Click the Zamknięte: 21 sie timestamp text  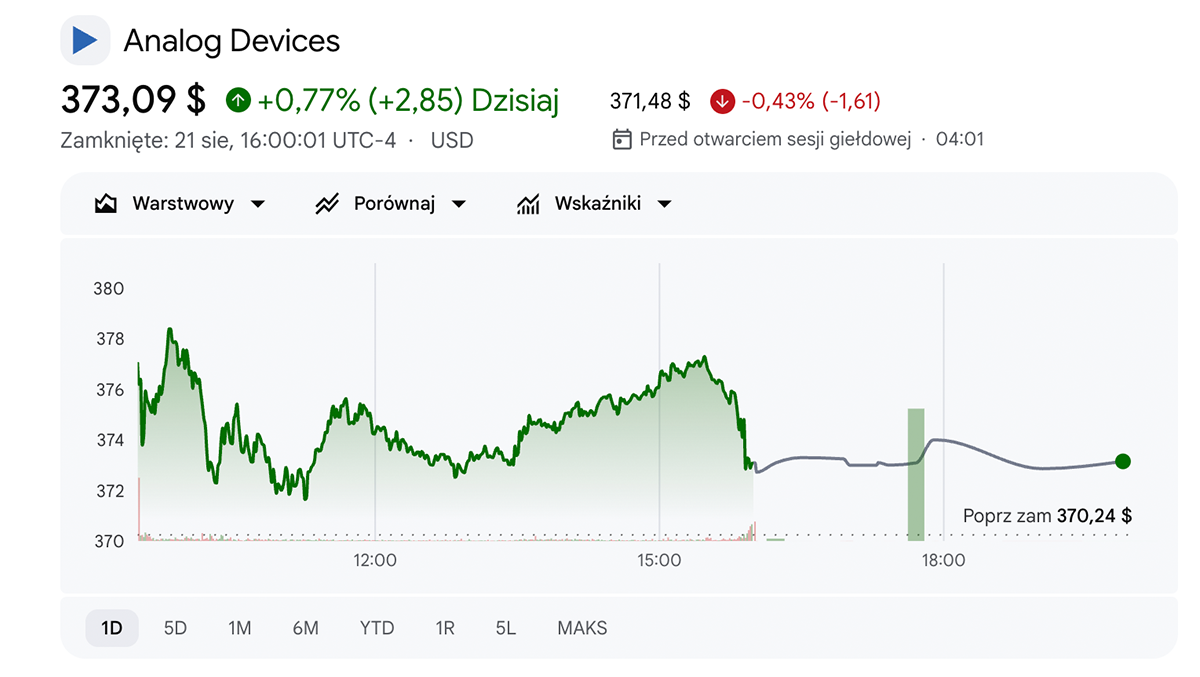tap(228, 140)
